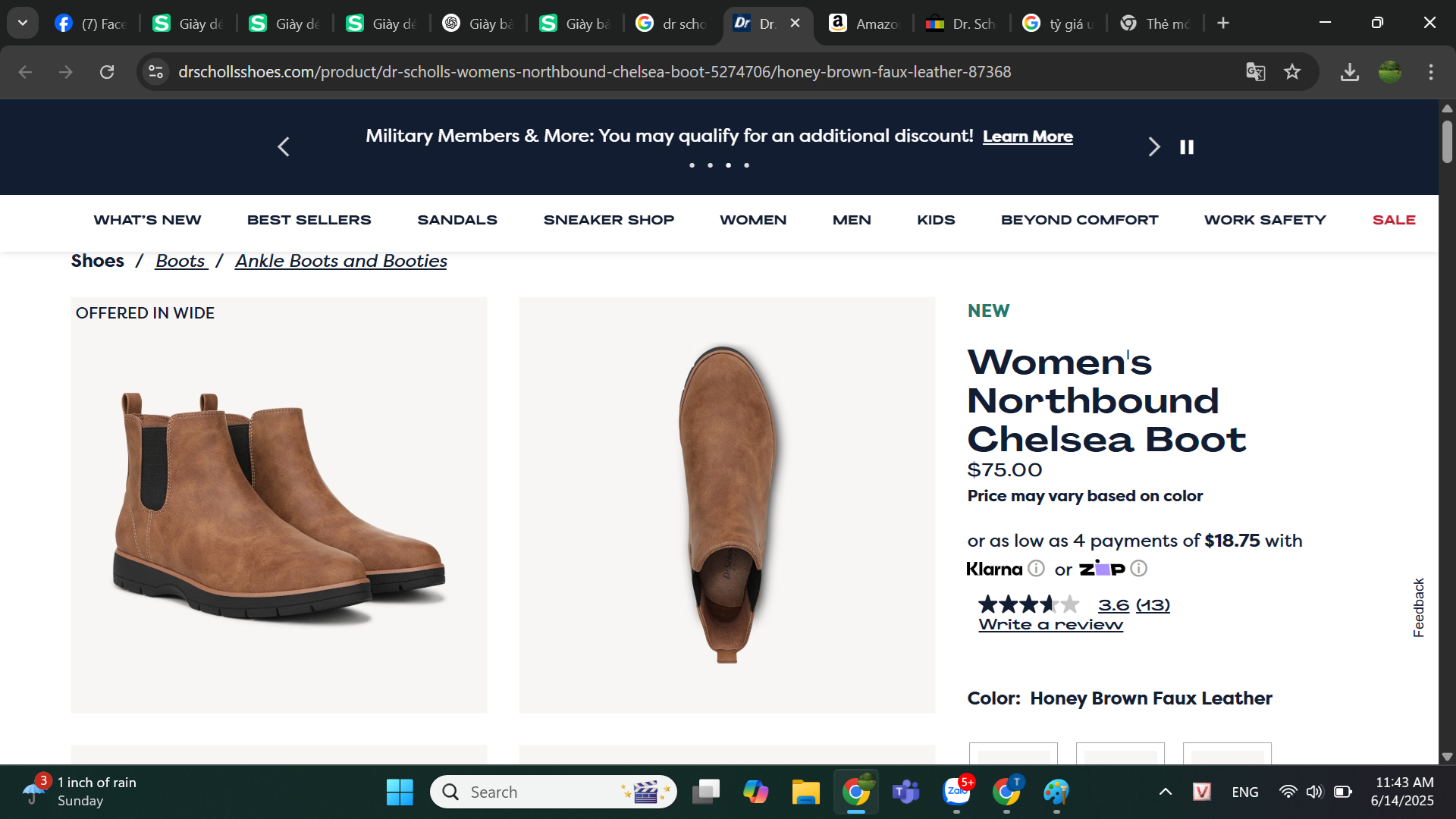The width and height of the screenshot is (1456, 819).
Task: Click the Learn More discount link
Action: click(x=1027, y=136)
